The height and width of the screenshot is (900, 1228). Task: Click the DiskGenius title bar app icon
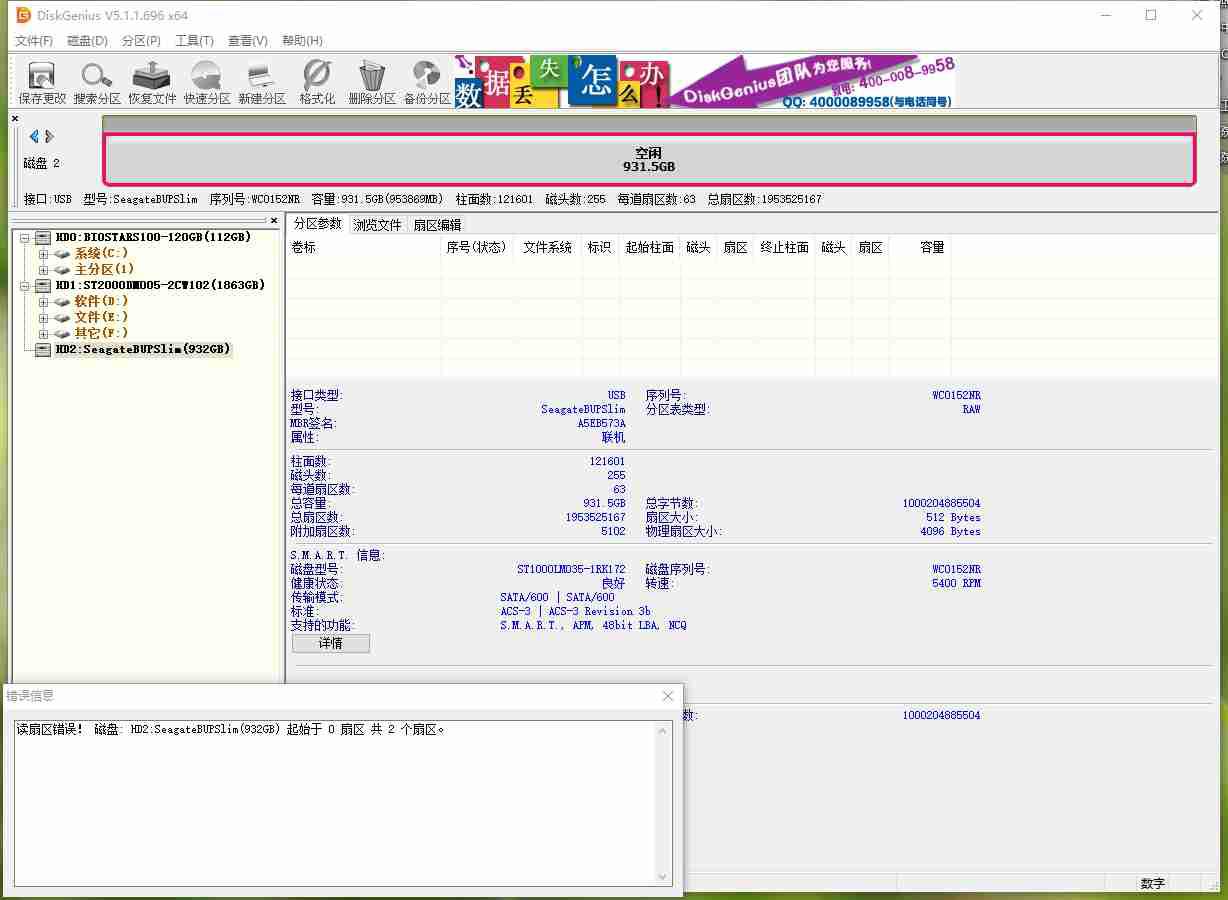click(23, 15)
